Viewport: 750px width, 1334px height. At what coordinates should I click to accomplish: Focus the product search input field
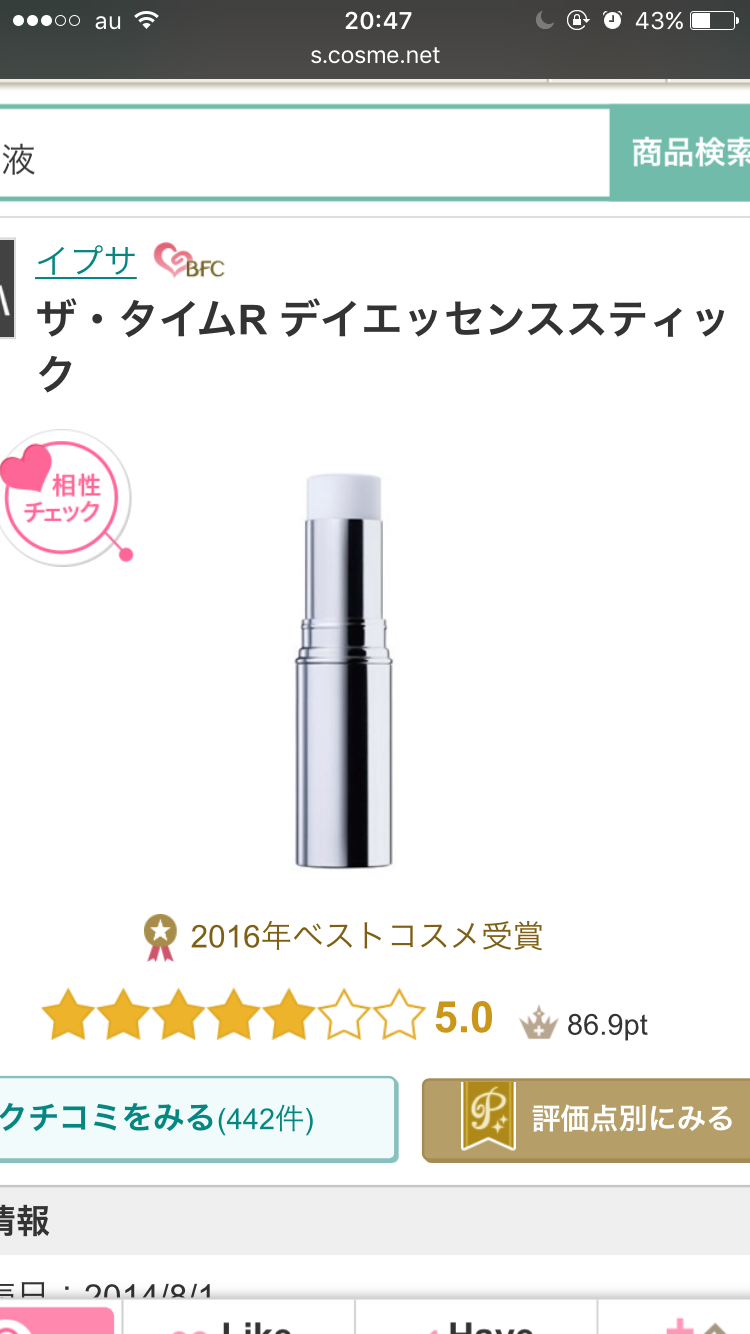[x=304, y=153]
